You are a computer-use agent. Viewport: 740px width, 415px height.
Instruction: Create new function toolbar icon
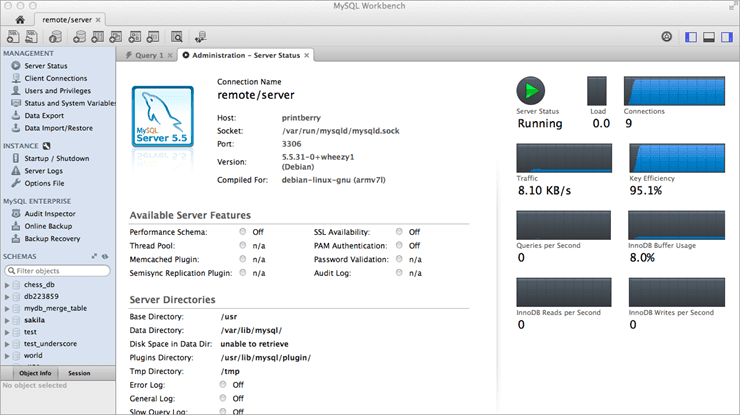click(152, 37)
